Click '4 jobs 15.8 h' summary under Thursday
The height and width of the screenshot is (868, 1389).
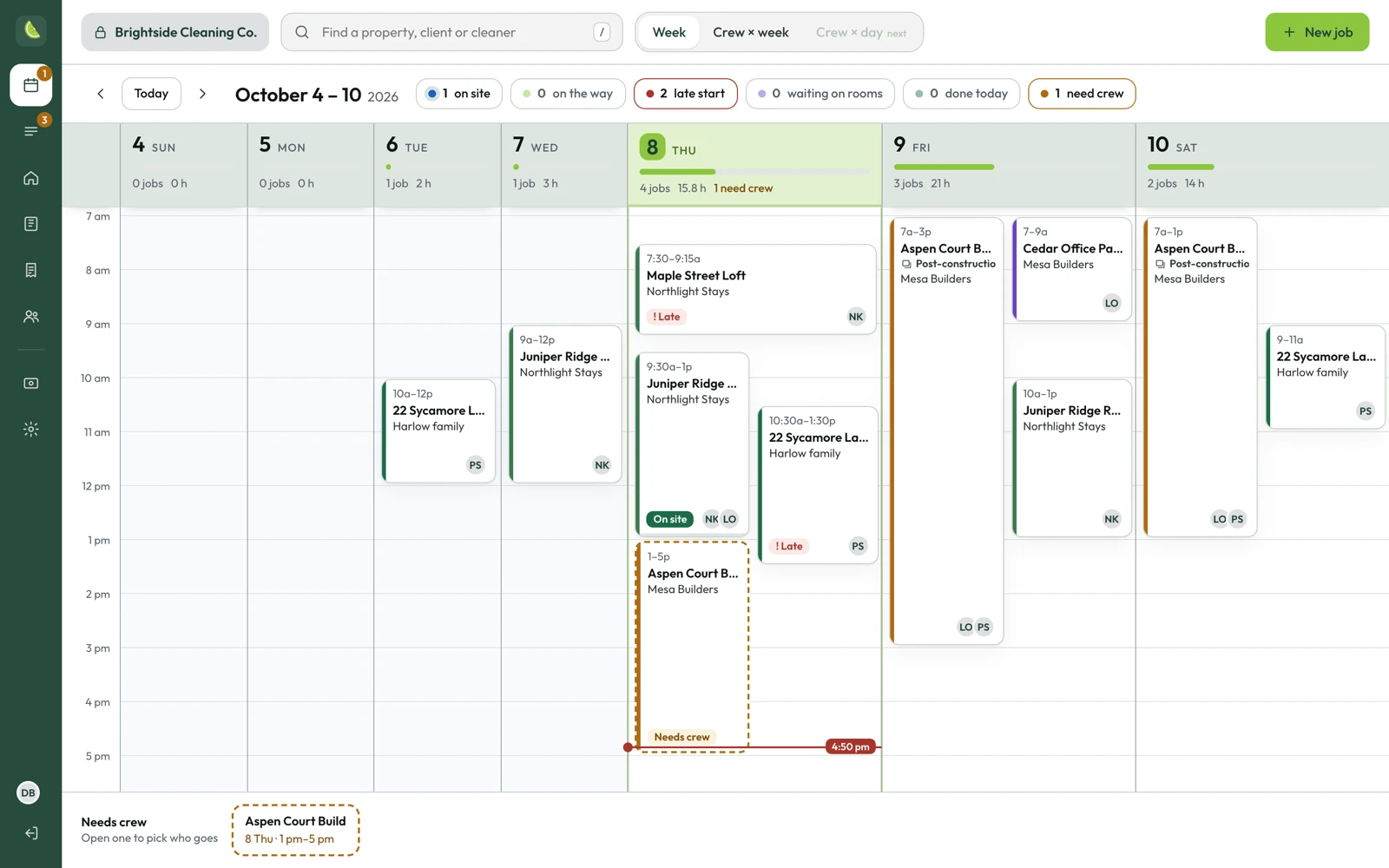click(673, 188)
